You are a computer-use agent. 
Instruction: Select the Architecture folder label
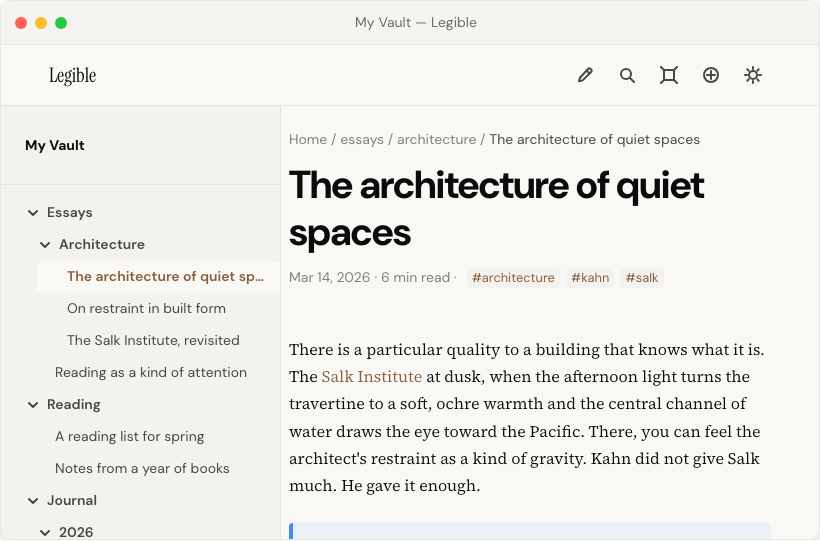coord(101,244)
